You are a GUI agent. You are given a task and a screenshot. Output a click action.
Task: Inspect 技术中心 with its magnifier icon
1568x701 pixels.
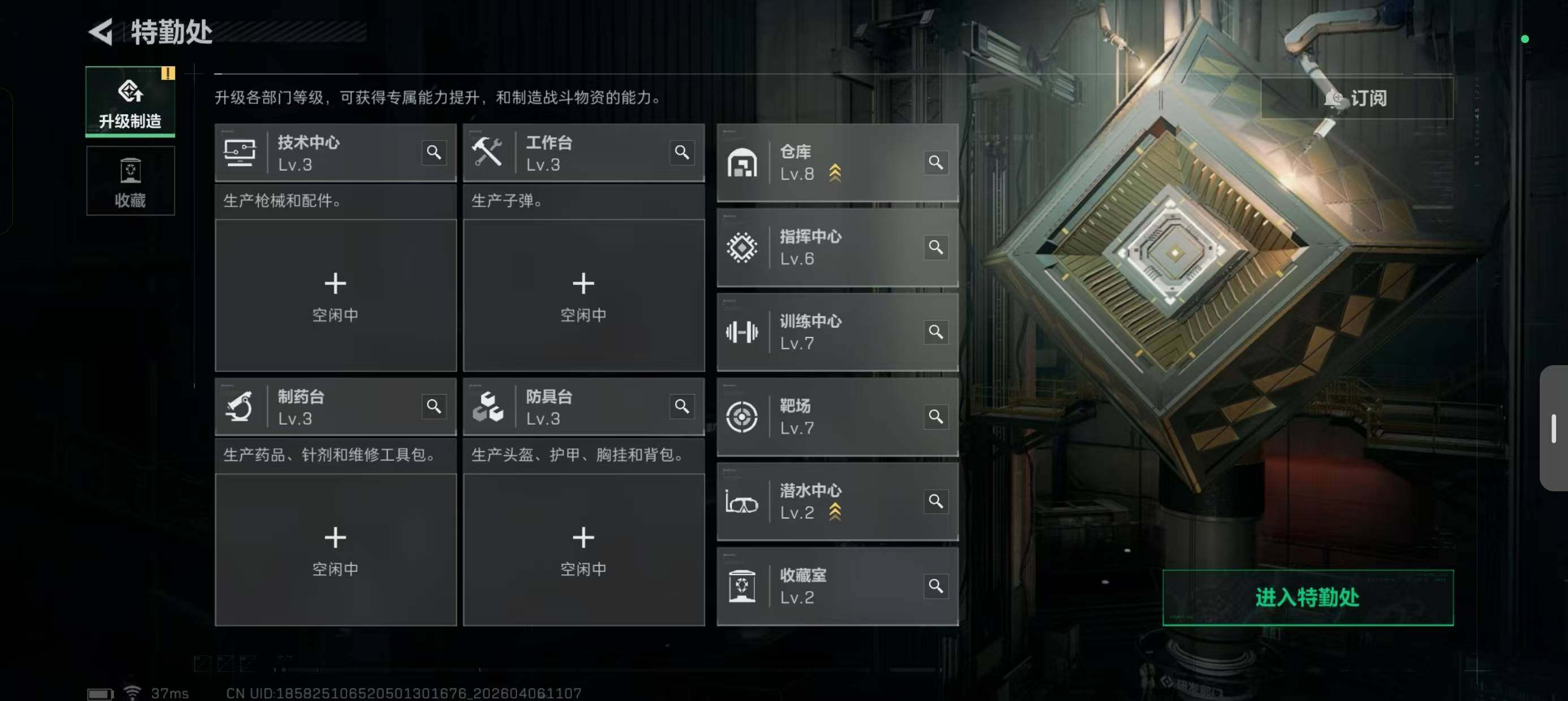tap(433, 152)
